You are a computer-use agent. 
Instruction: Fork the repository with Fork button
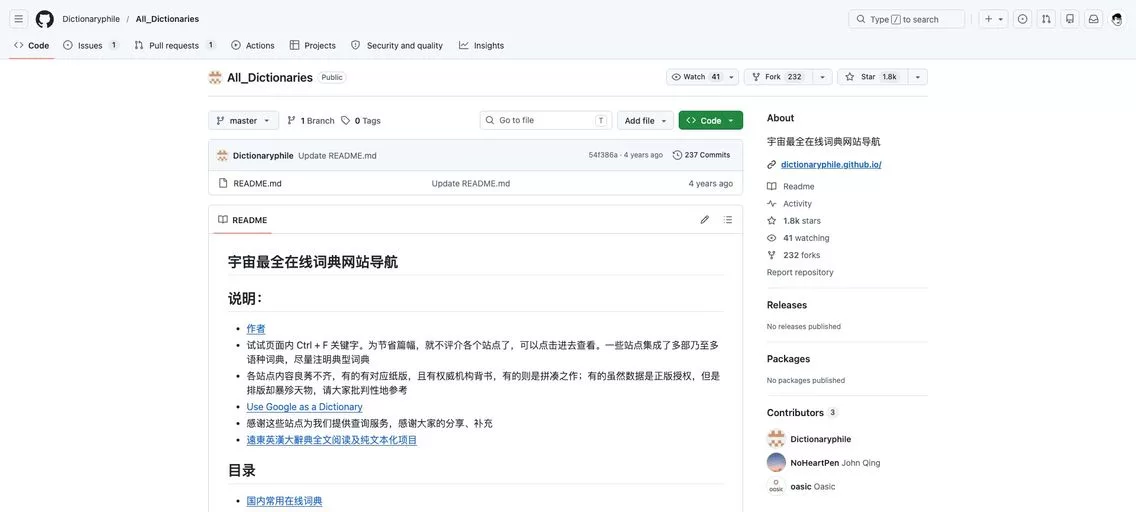click(x=777, y=77)
